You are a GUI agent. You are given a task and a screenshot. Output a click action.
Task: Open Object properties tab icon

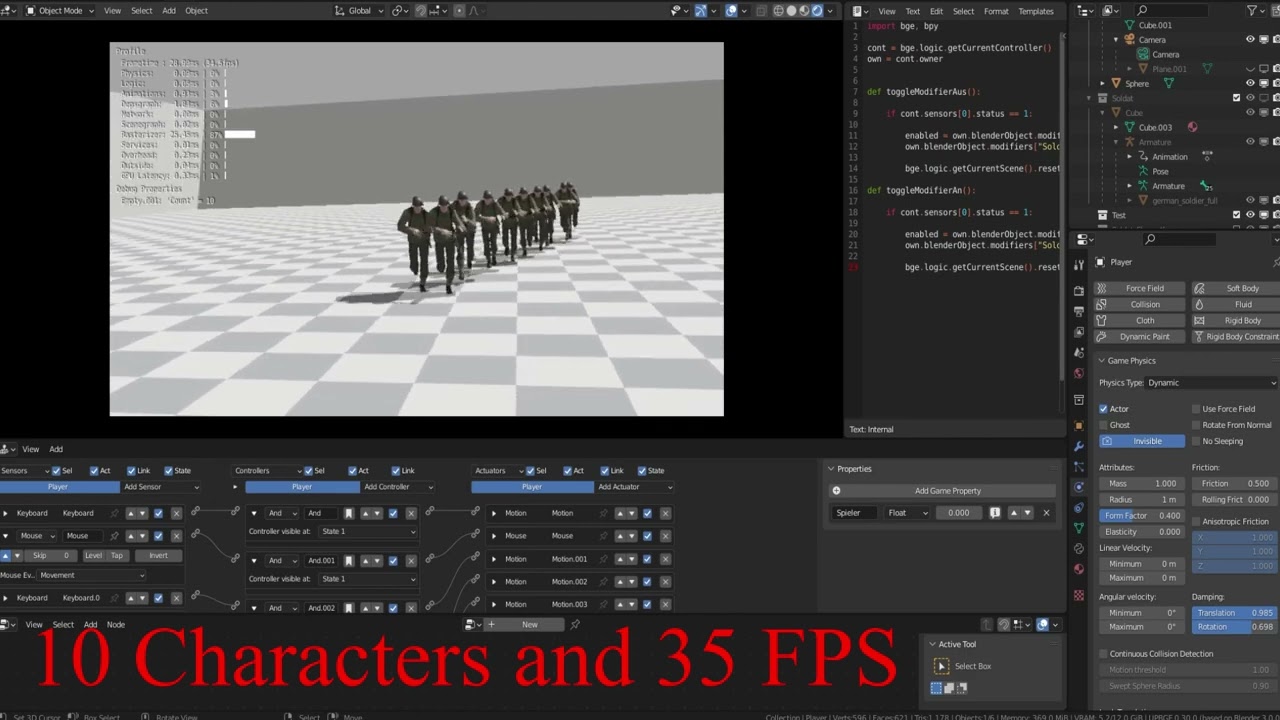(1079, 426)
